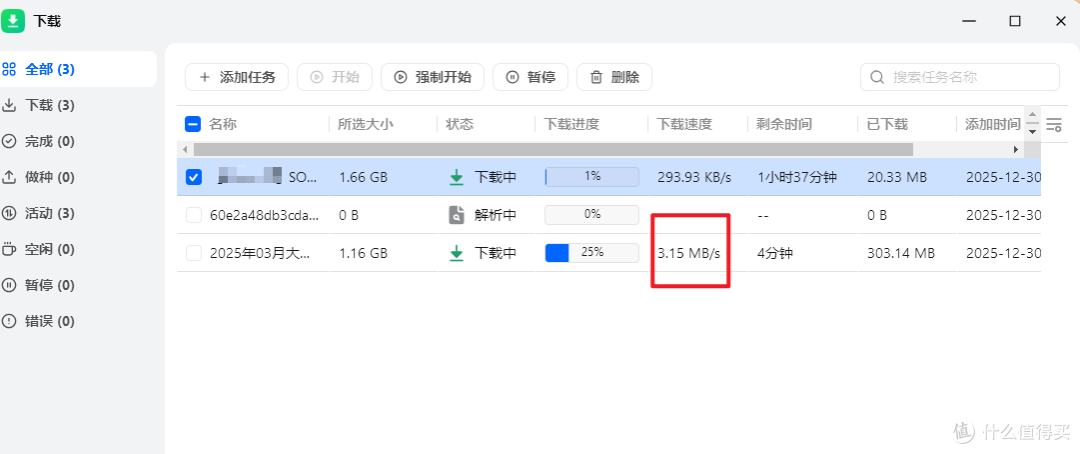Image resolution: width=1080 pixels, height=454 pixels.
Task: Click the horizontal scrollbar thumb under the headers
Action: 553,149
